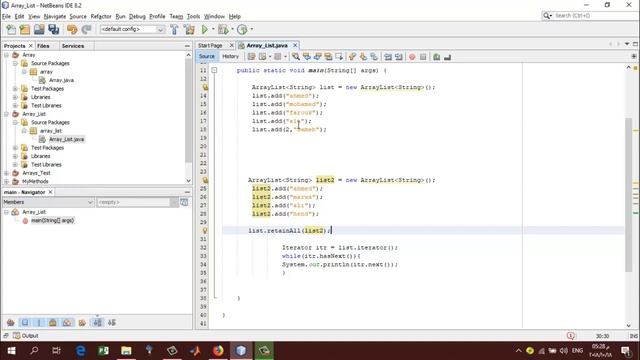
Task: Open the Tools menu
Action: 193,16
